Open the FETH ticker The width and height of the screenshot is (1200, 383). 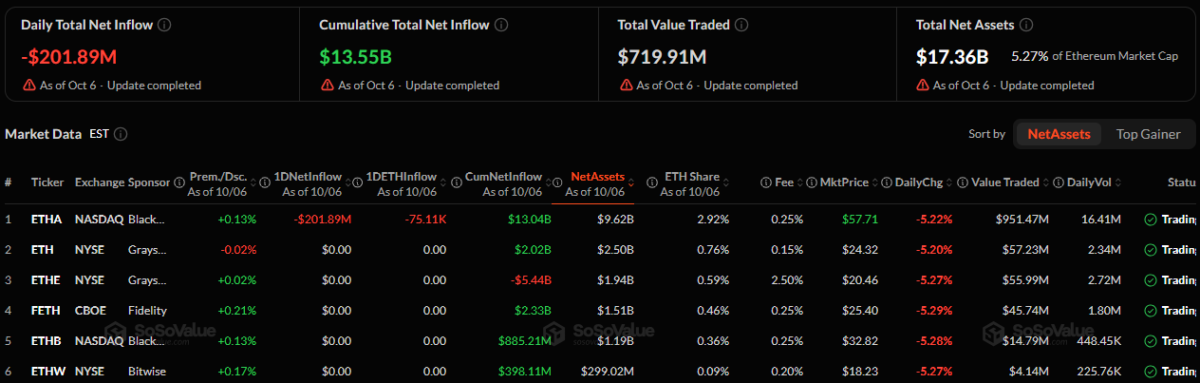(46, 312)
